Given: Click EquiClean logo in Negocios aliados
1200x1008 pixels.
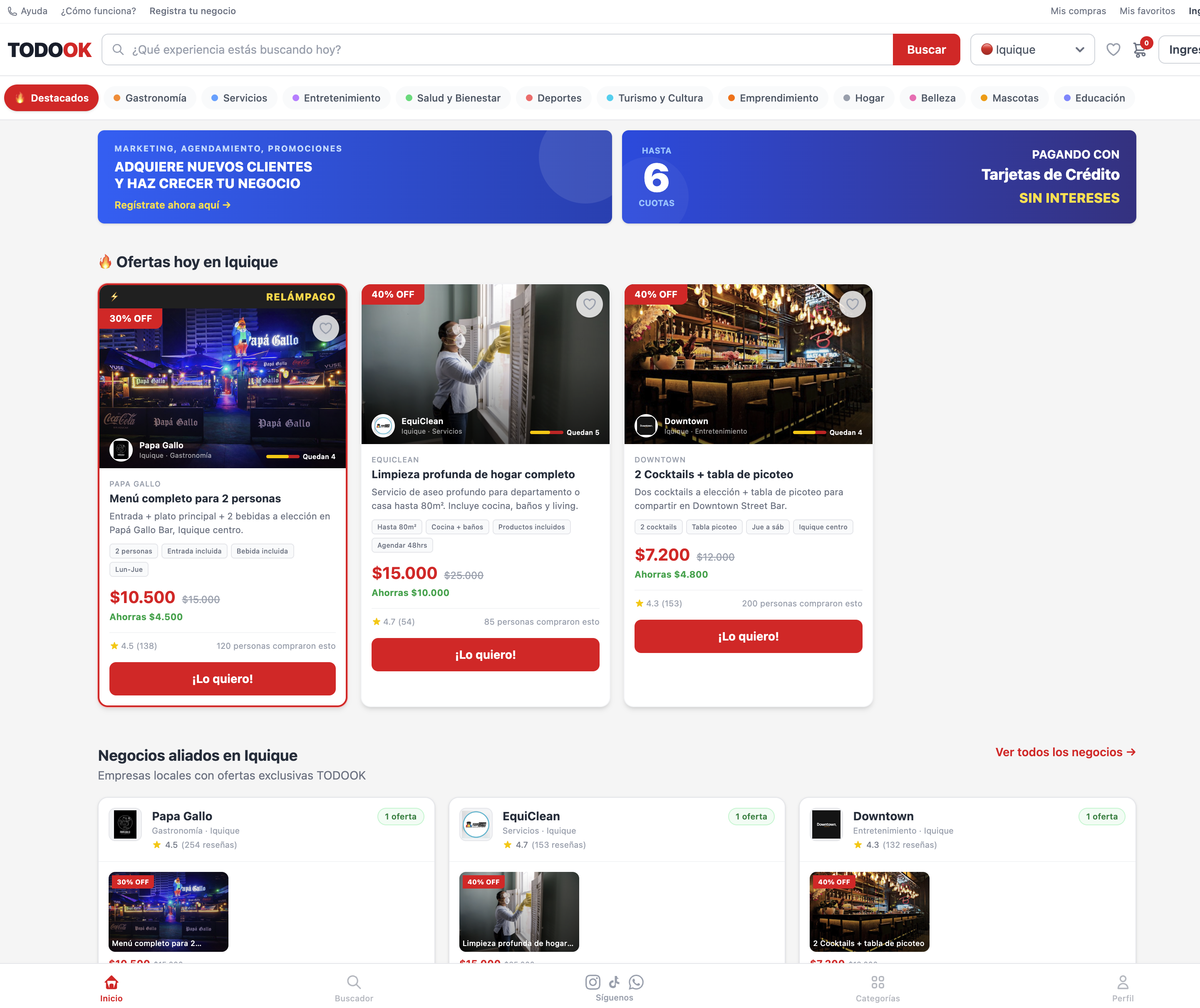Looking at the screenshot, I should pos(476,824).
